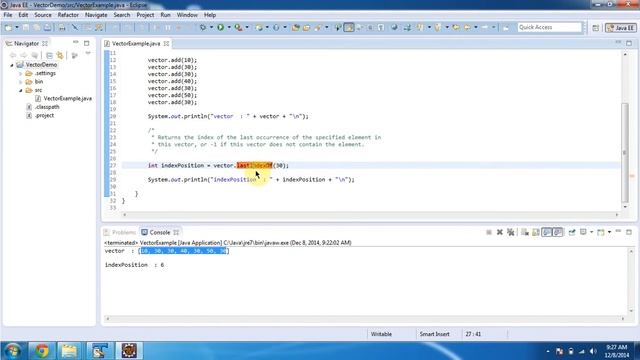640x360 pixels.
Task: Switch to Java EE perspective
Action: 621,28
